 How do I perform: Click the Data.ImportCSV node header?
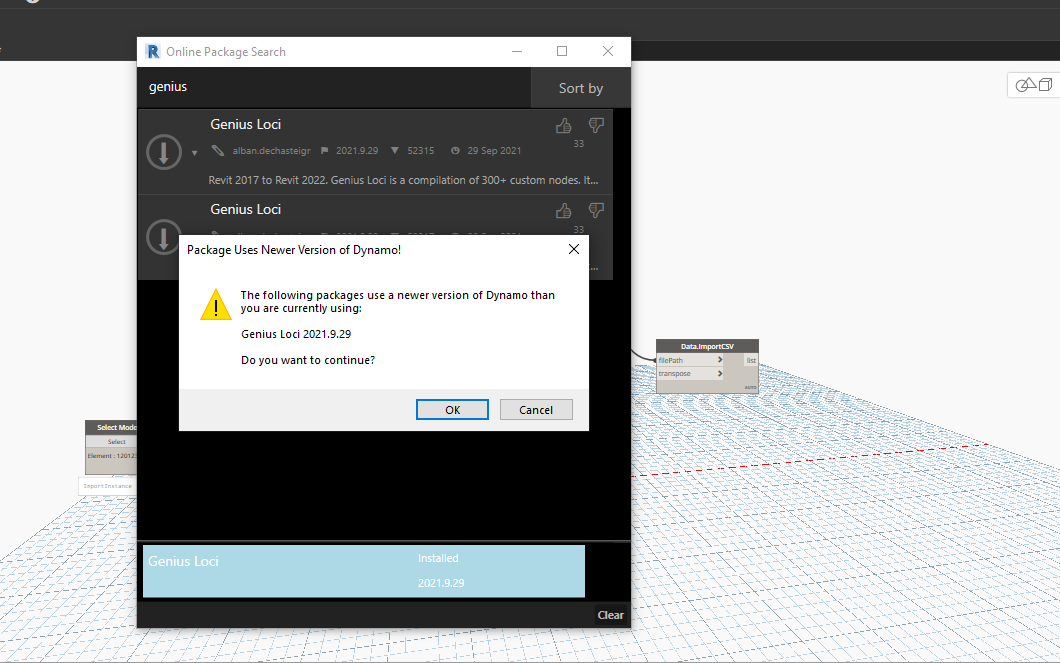click(707, 346)
